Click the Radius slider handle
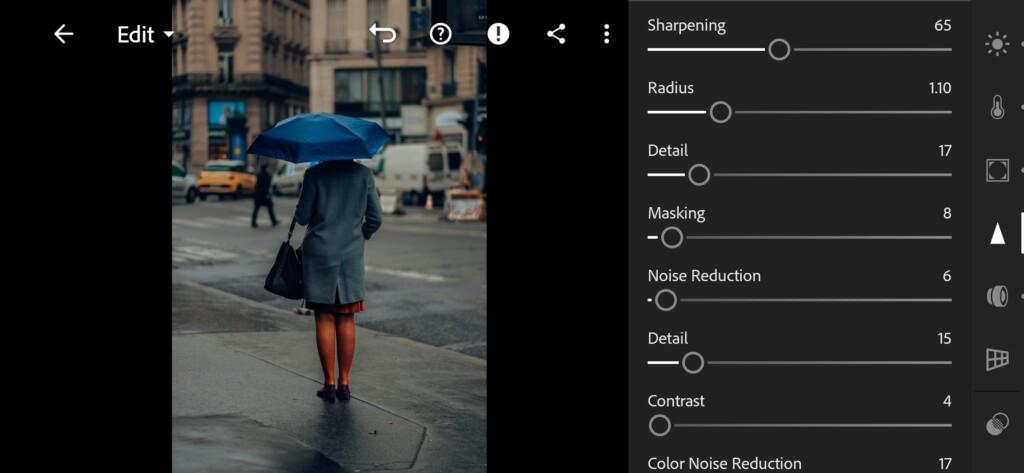Image resolution: width=1024 pixels, height=473 pixels. pyautogui.click(x=720, y=112)
